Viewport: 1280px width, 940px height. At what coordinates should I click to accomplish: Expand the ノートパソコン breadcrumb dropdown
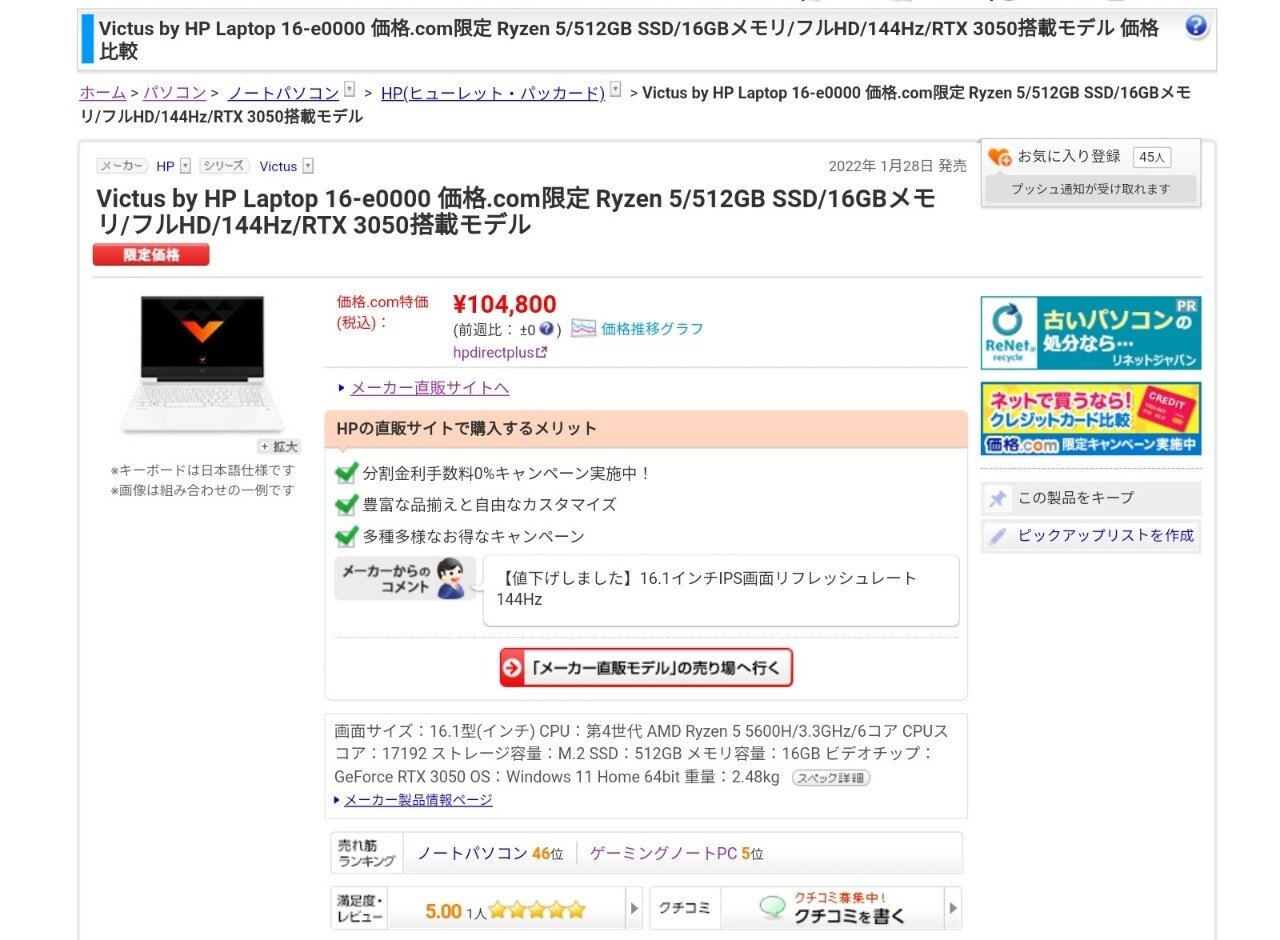point(349,90)
